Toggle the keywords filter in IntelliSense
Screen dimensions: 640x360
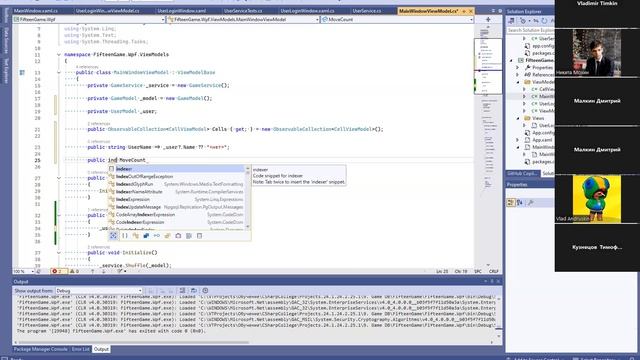coord(189,236)
